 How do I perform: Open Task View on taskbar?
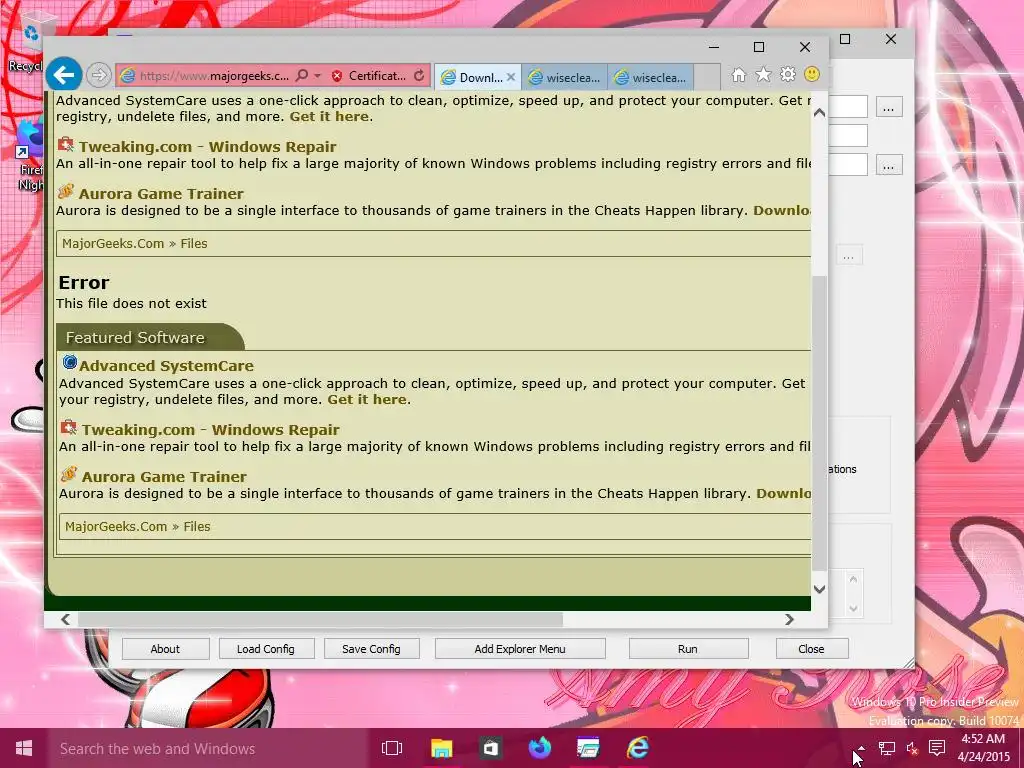tap(392, 748)
